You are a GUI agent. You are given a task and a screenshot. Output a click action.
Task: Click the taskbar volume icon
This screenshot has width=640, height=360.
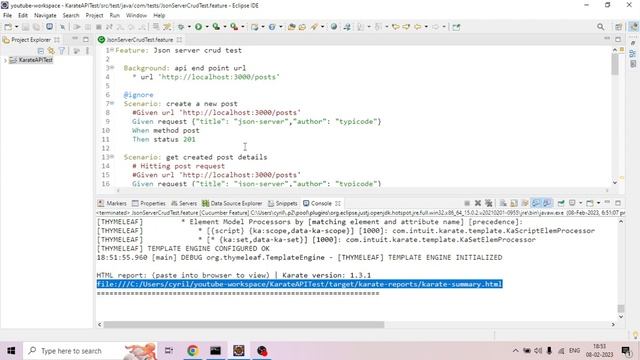coord(538,351)
